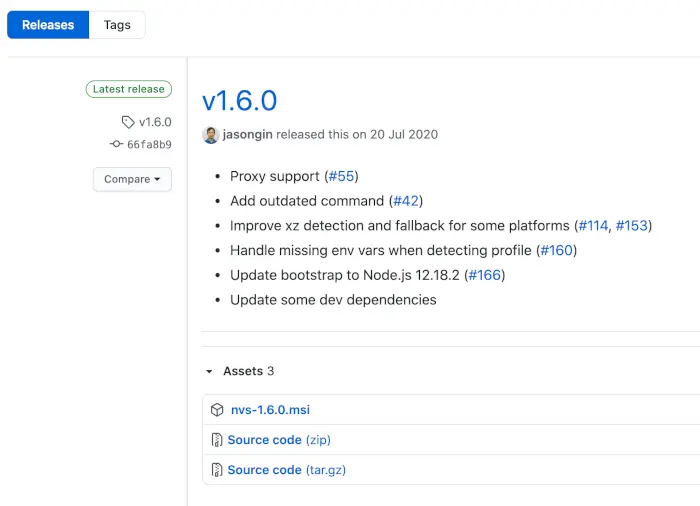Click 'Handle missing env vars when detecting profile'
Screen dimensions: 700x506
[381, 251]
